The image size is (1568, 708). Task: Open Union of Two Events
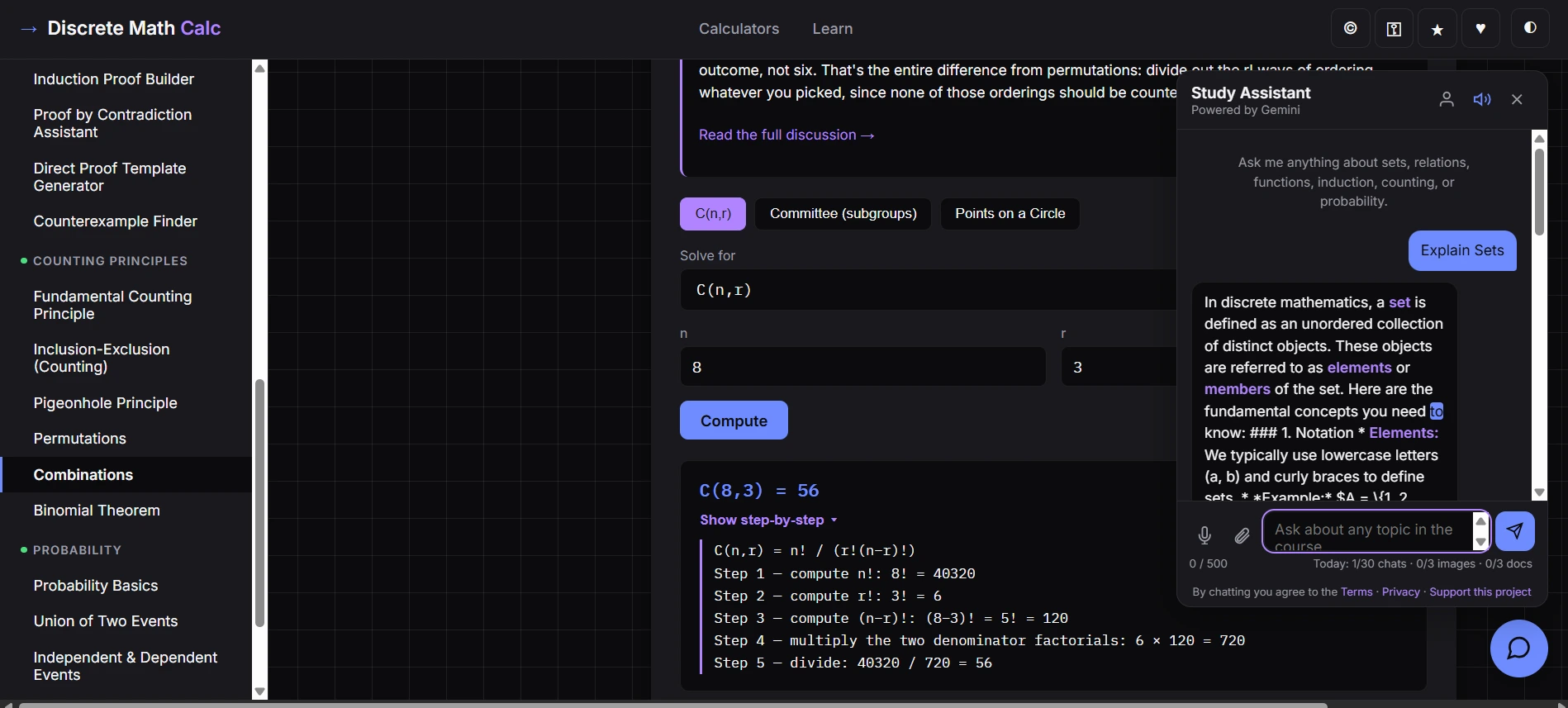(x=106, y=621)
